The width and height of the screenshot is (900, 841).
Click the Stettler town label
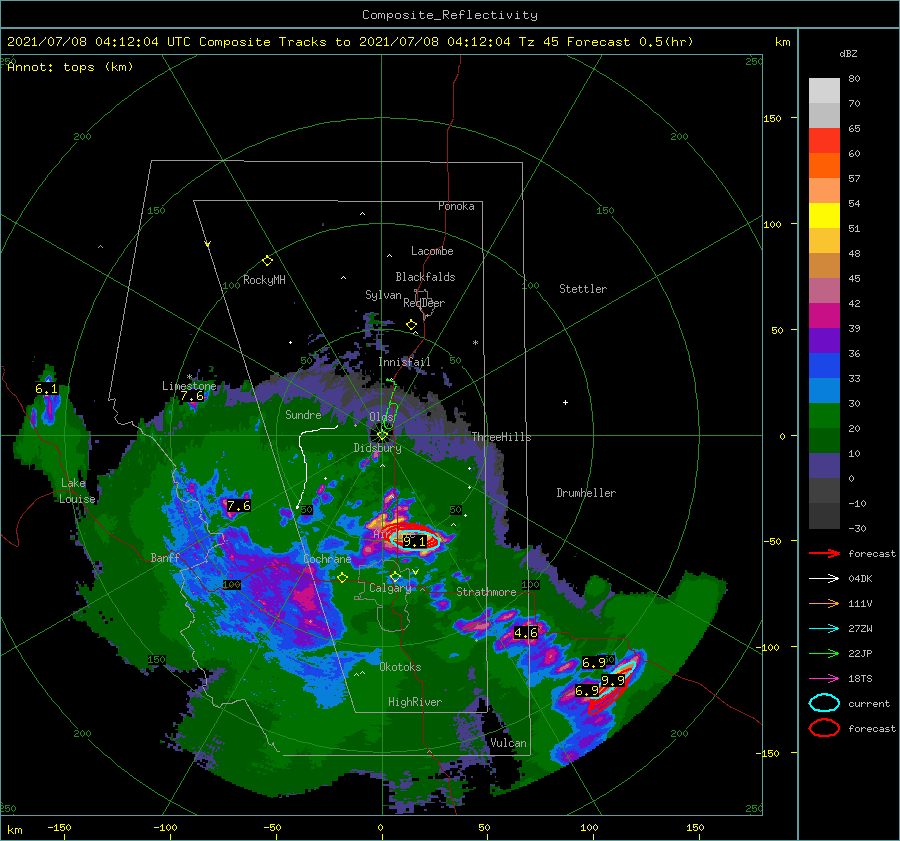click(583, 289)
